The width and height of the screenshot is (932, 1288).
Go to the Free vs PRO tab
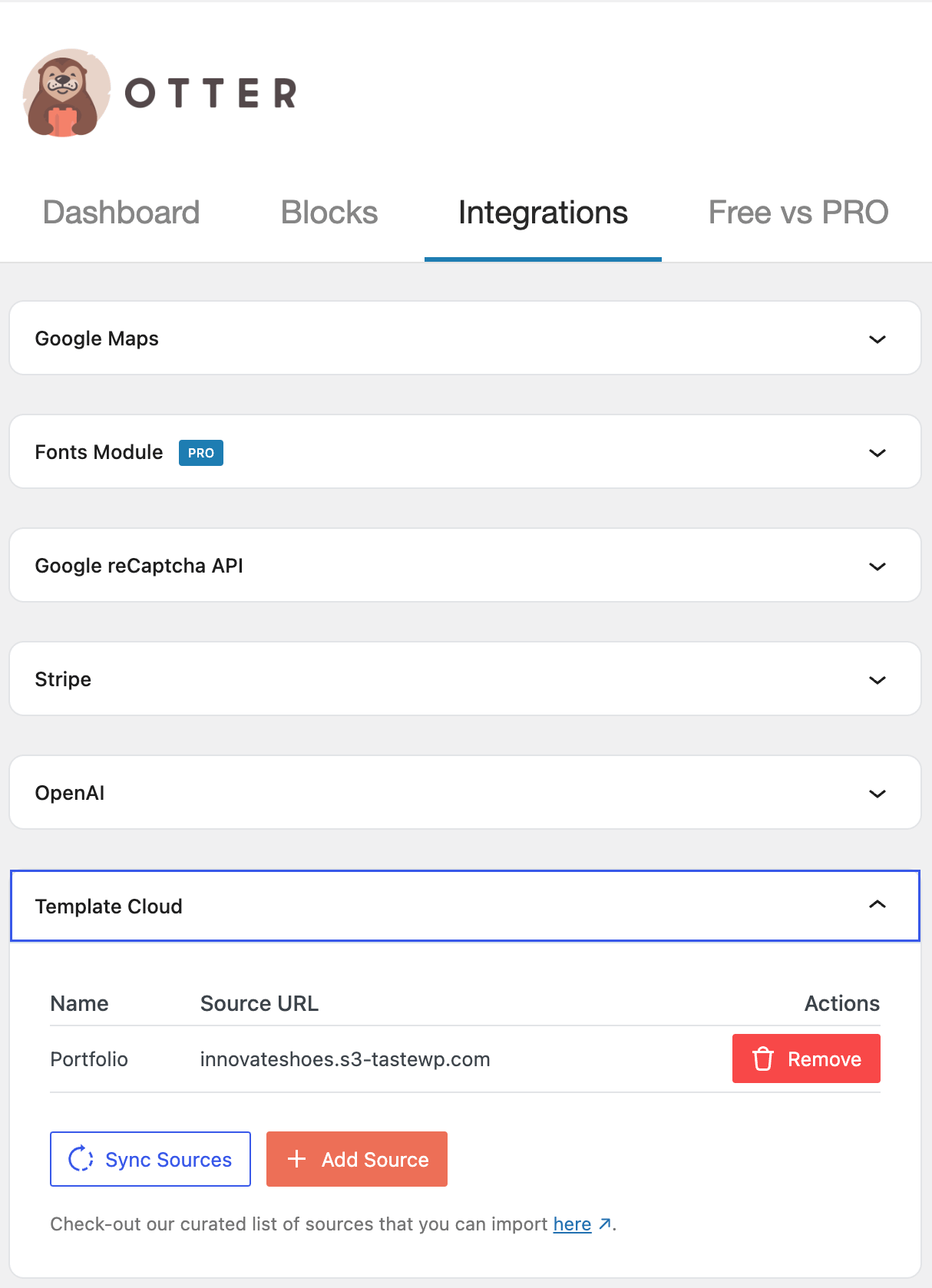coord(798,213)
